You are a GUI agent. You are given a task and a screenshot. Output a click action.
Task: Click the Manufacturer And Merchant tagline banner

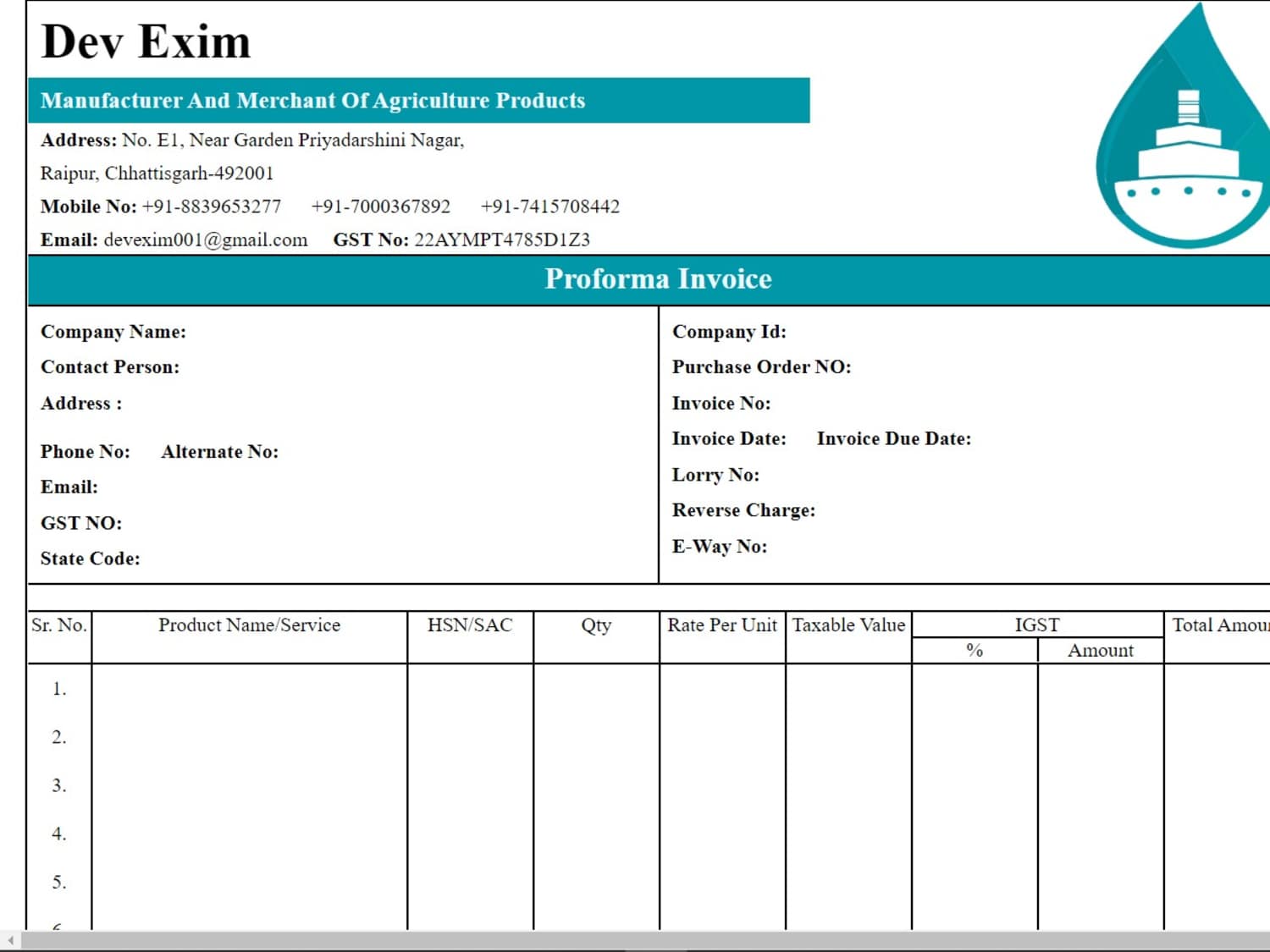tap(419, 101)
